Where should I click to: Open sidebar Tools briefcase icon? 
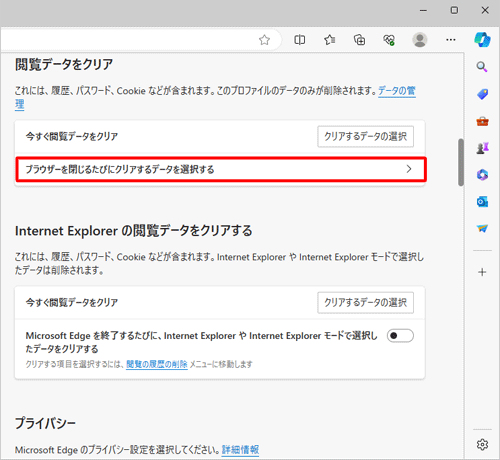click(482, 121)
